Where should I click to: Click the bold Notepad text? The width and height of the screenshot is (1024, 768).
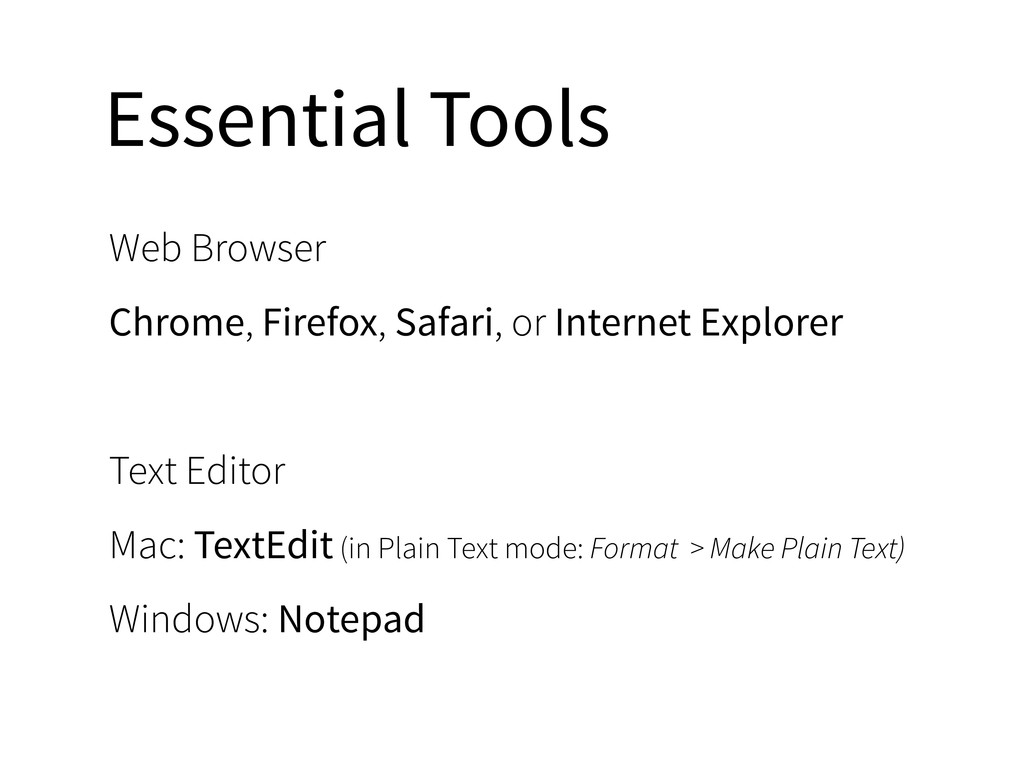click(x=352, y=620)
